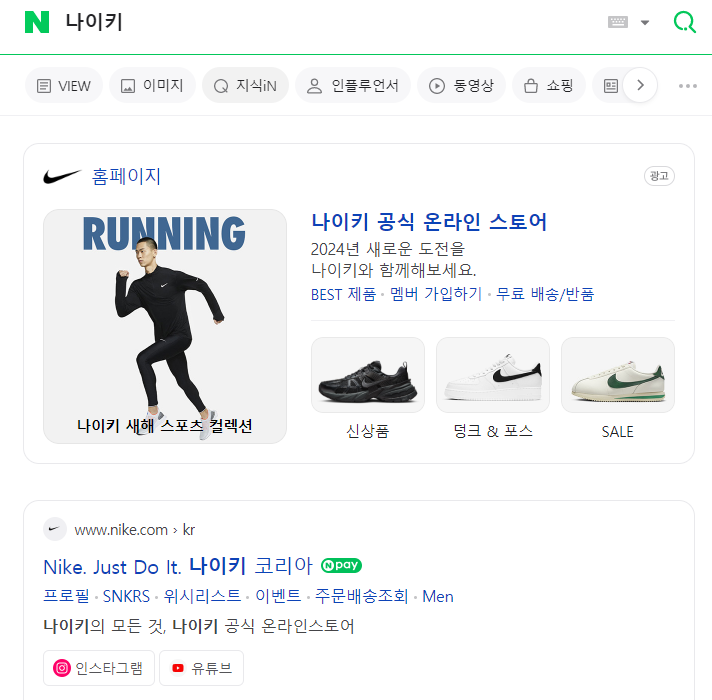Switch to the 동영상 tab
This screenshot has height=700, width=712.
coord(461,85)
